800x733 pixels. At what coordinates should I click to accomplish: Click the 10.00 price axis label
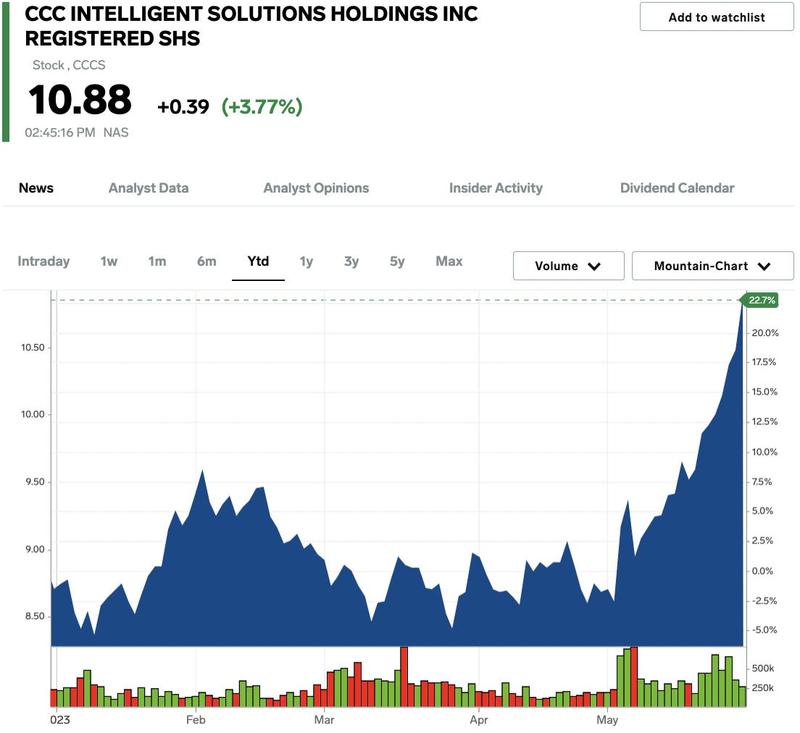pos(33,414)
